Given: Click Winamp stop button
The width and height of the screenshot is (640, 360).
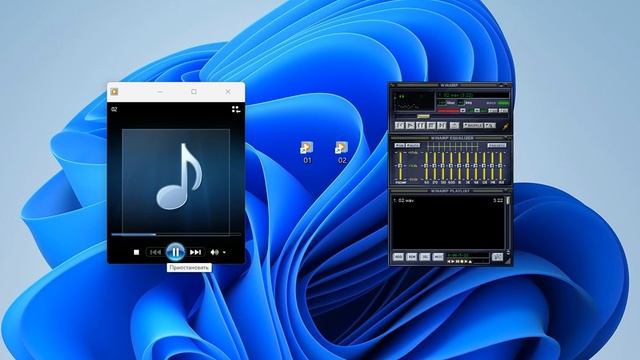Looking at the screenshot, I should click(x=431, y=126).
